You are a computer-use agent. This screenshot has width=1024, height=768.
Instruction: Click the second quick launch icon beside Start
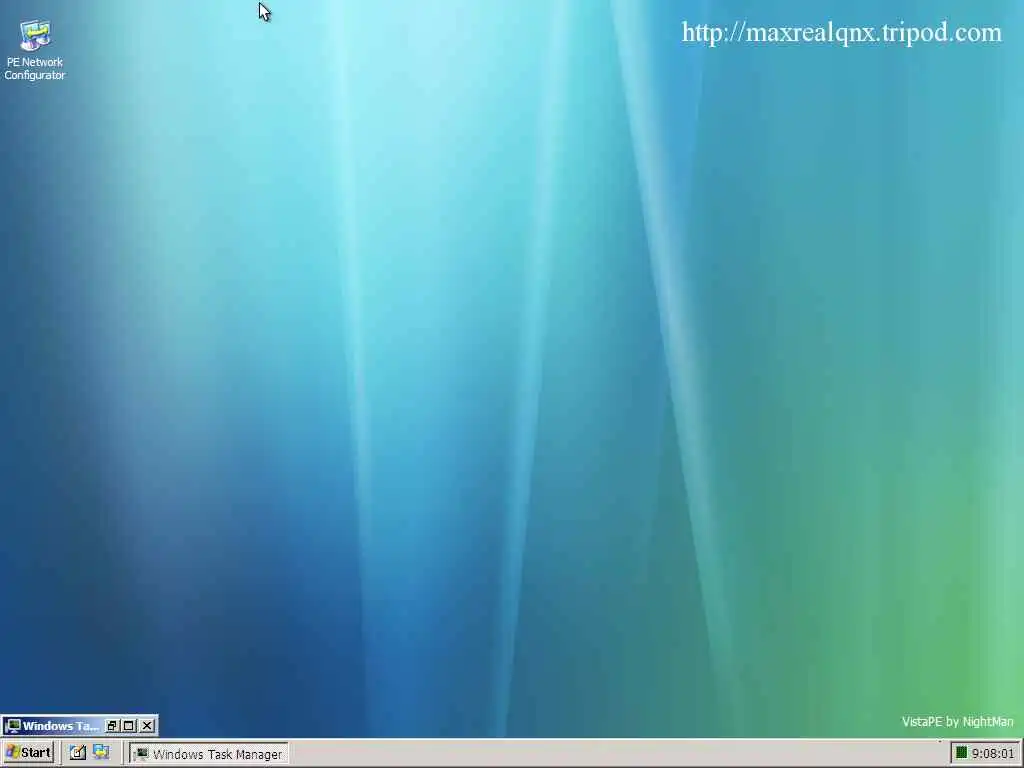point(101,752)
